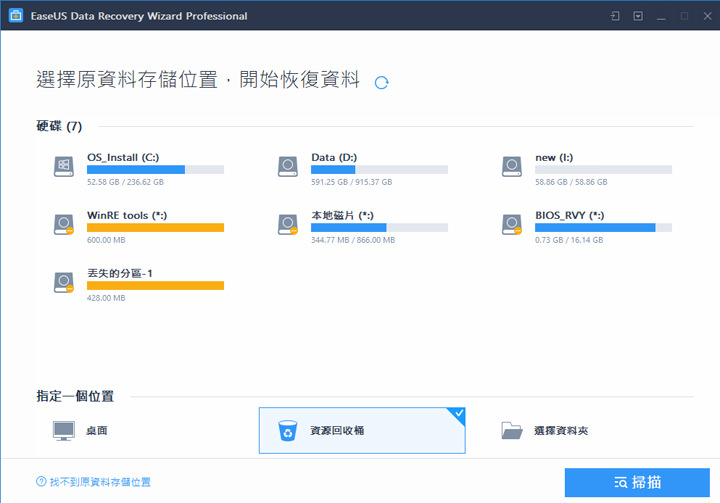Select the new (I:) drive icon

(512, 165)
